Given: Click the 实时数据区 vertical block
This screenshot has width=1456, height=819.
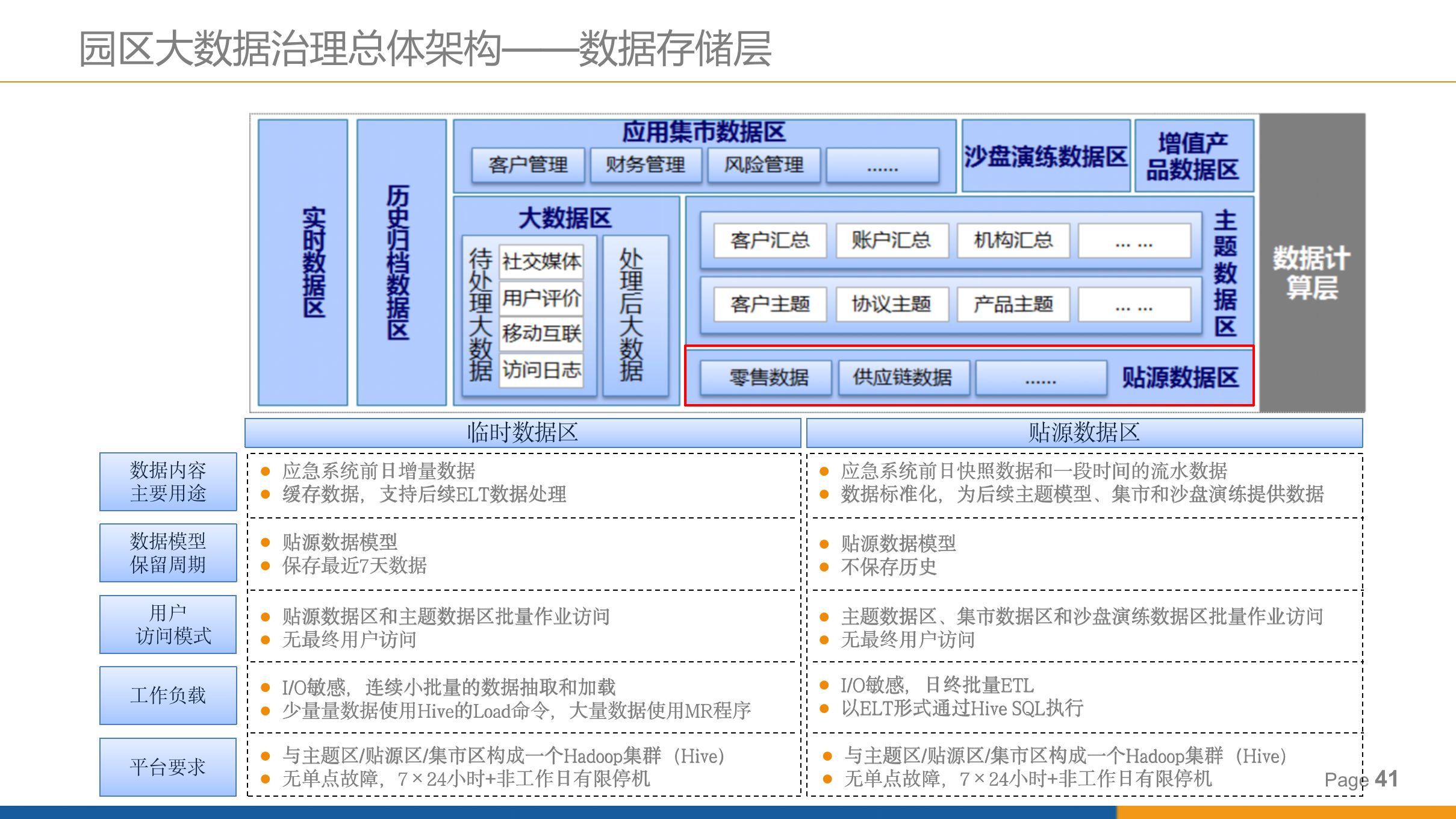Looking at the screenshot, I should (x=303, y=263).
